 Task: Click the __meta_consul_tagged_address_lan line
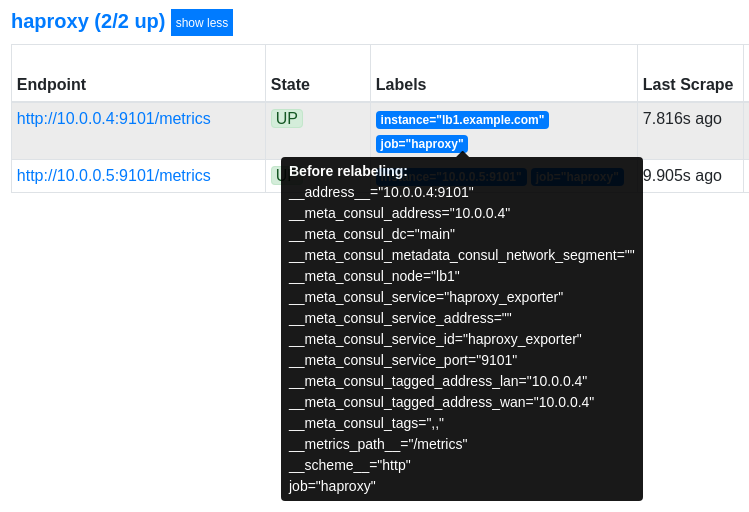pos(438,381)
